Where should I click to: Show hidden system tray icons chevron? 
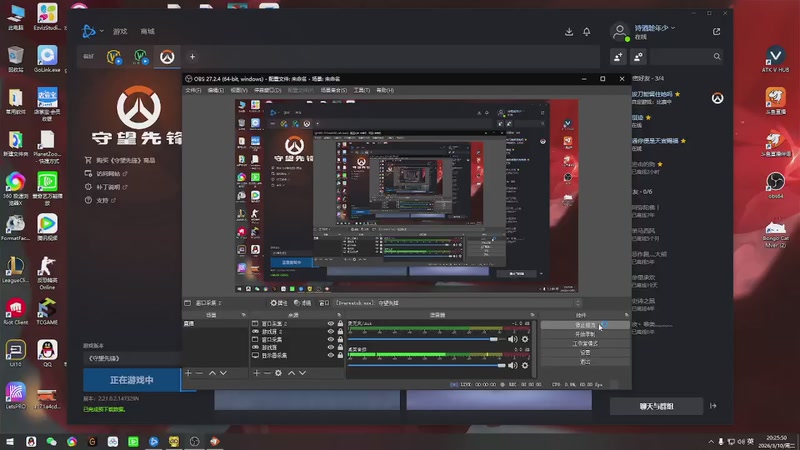click(x=711, y=442)
